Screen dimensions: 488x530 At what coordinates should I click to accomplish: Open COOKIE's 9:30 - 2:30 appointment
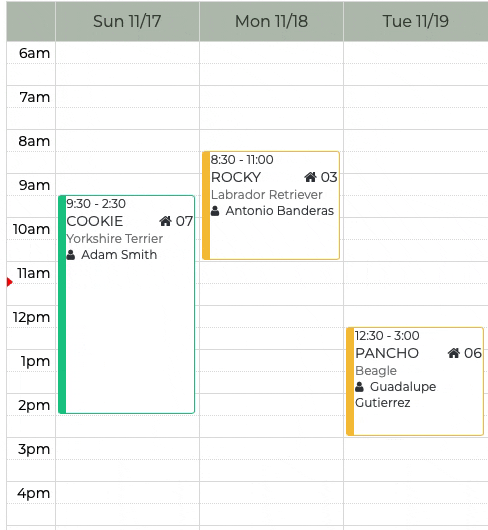[x=127, y=304]
